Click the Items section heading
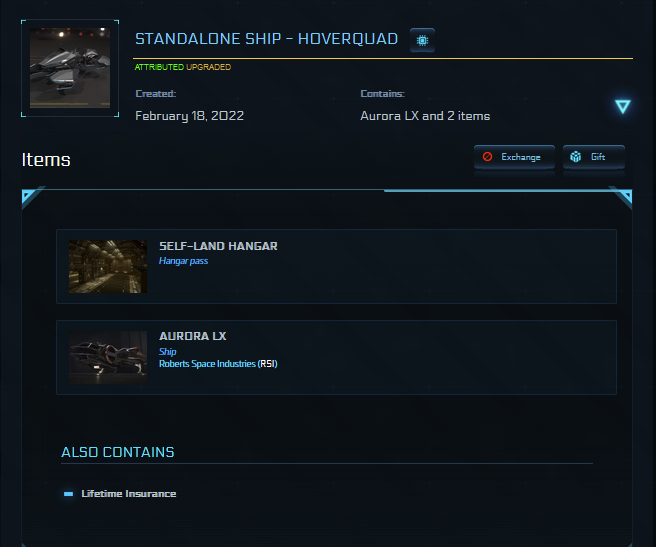Image resolution: width=656 pixels, height=547 pixels. click(x=46, y=159)
